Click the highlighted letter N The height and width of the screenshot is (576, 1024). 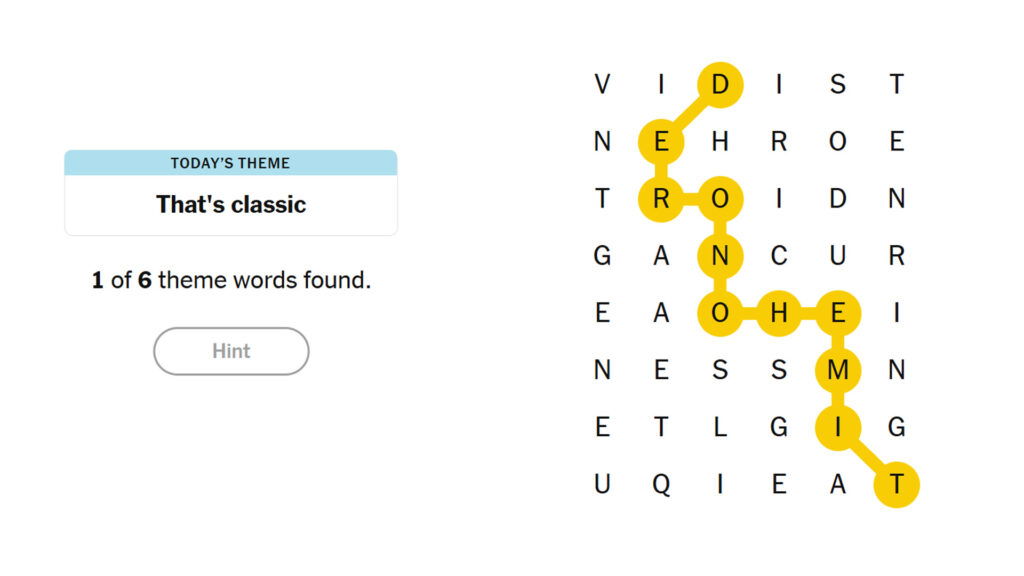click(x=722, y=255)
